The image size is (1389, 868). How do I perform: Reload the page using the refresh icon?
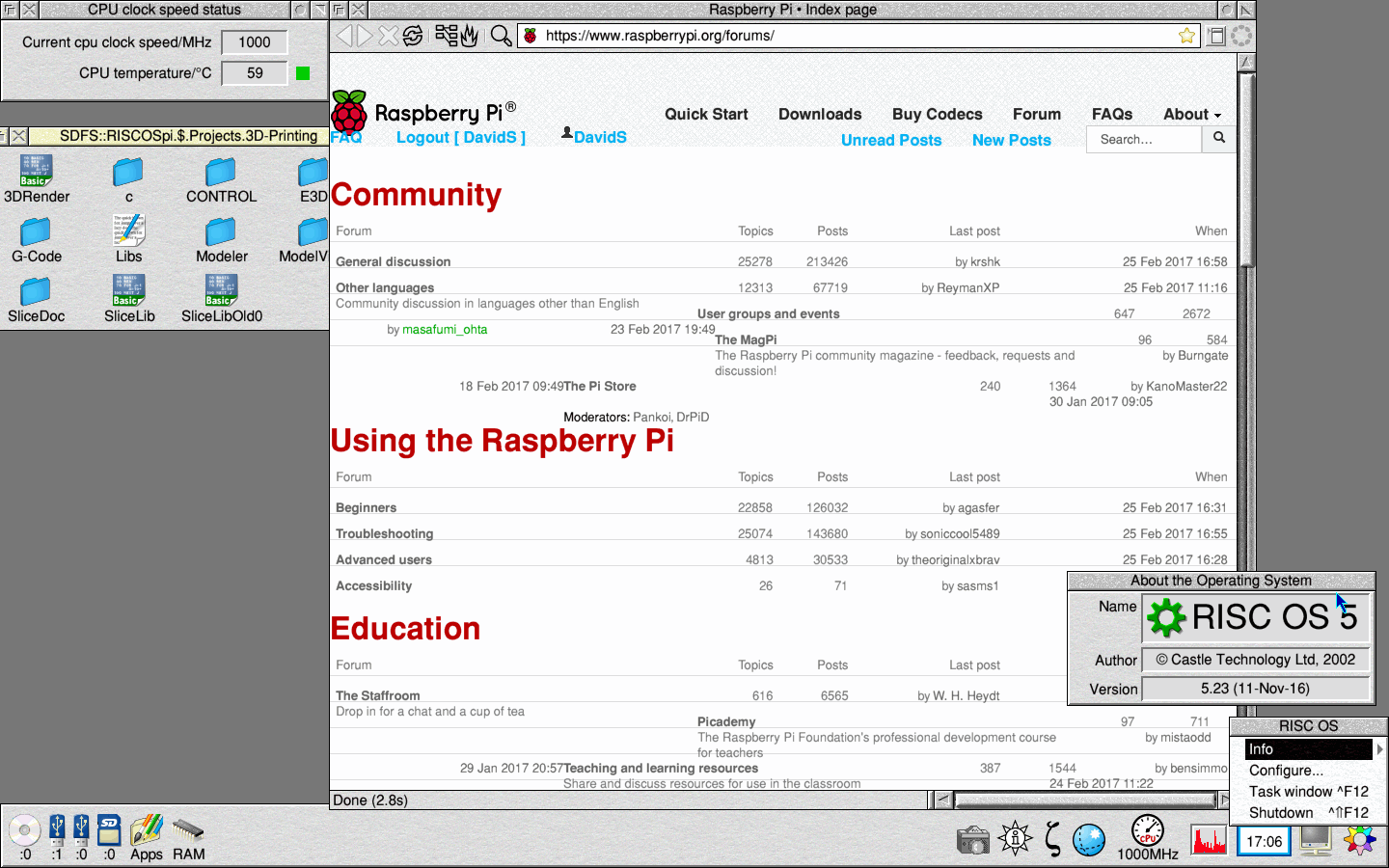click(x=413, y=36)
